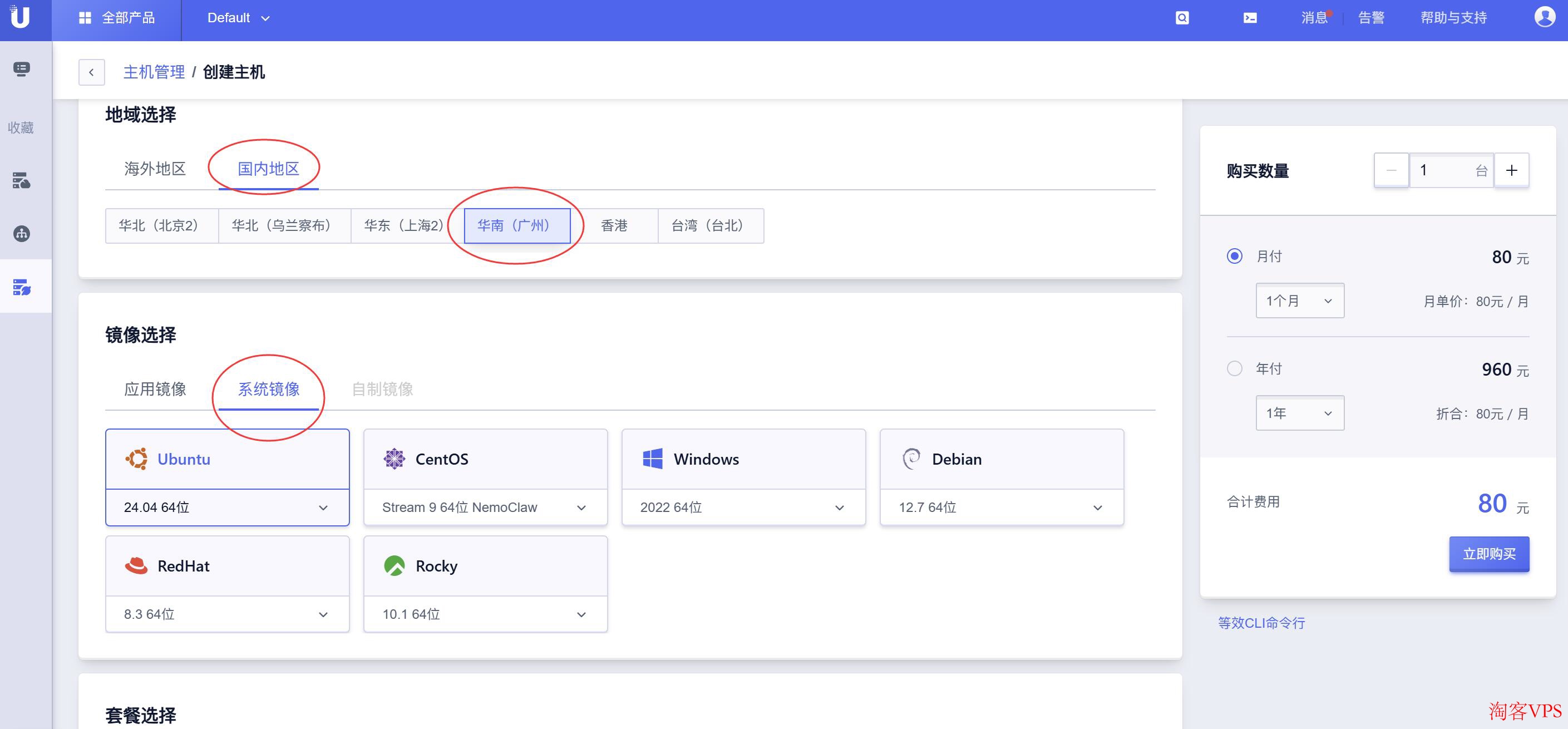Expand Windows 2022 64位 version dropdown
The height and width of the screenshot is (729, 1568).
743,508
